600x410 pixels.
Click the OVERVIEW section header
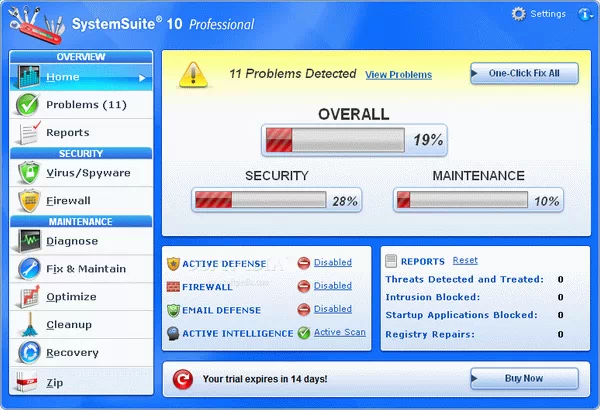pyautogui.click(x=81, y=57)
